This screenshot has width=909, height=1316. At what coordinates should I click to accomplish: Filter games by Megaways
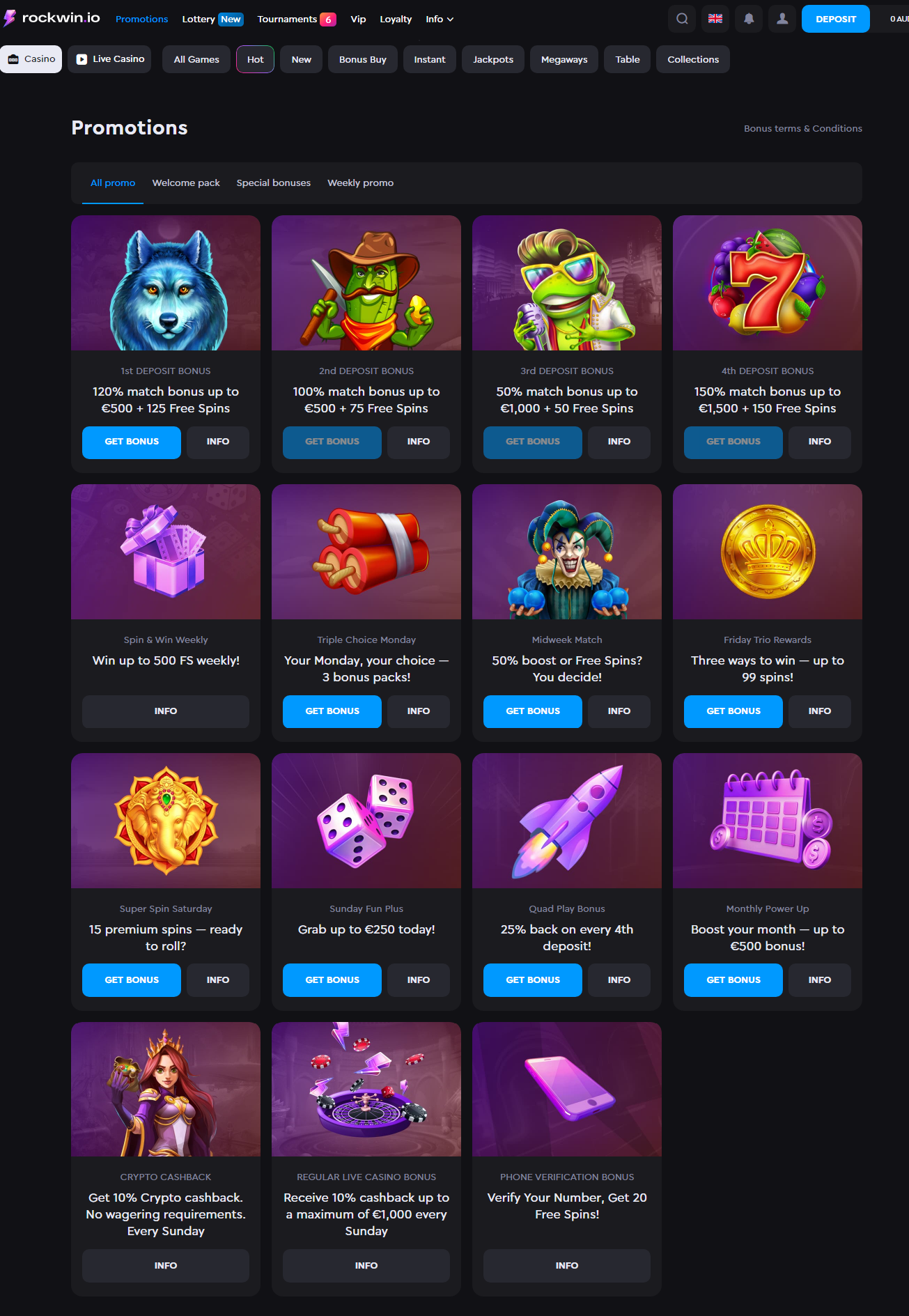564,59
